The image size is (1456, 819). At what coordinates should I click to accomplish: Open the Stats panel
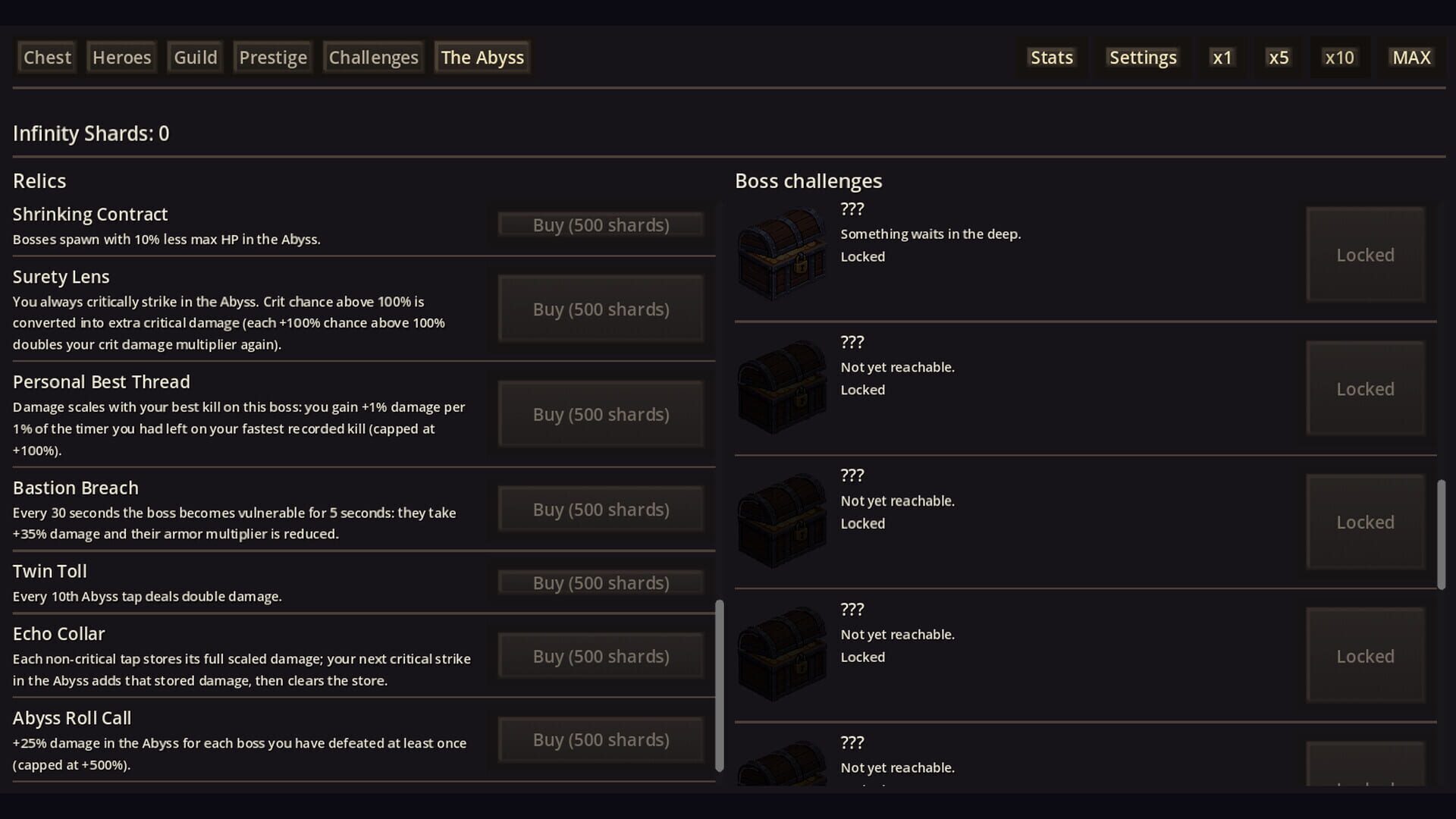(x=1051, y=57)
